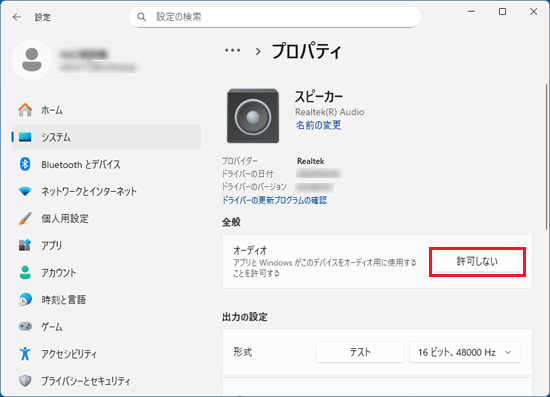Expand the breadcrumb ellipsis menu

click(x=233, y=51)
